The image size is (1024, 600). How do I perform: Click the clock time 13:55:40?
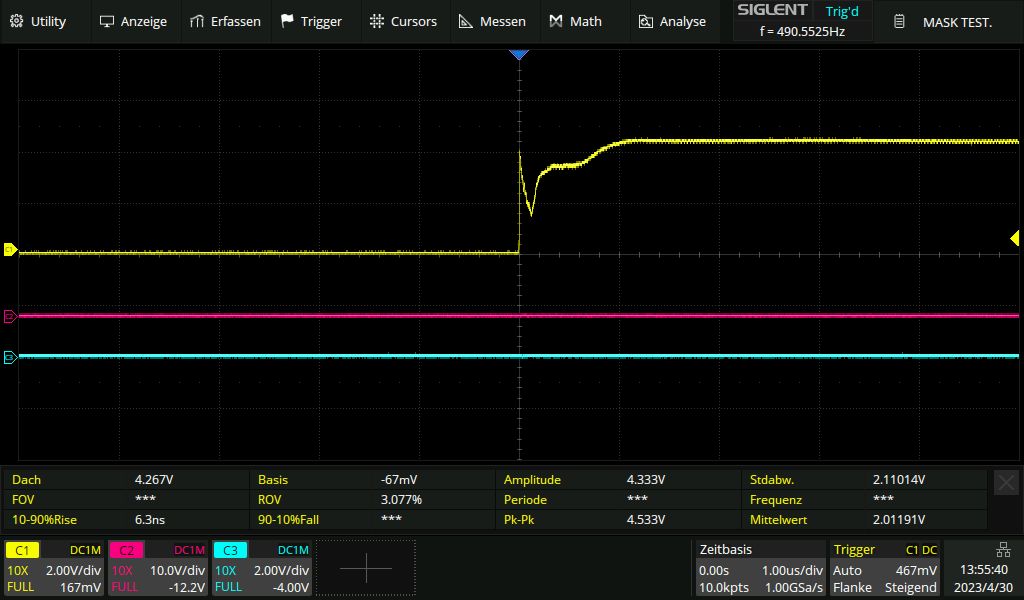[984, 570]
